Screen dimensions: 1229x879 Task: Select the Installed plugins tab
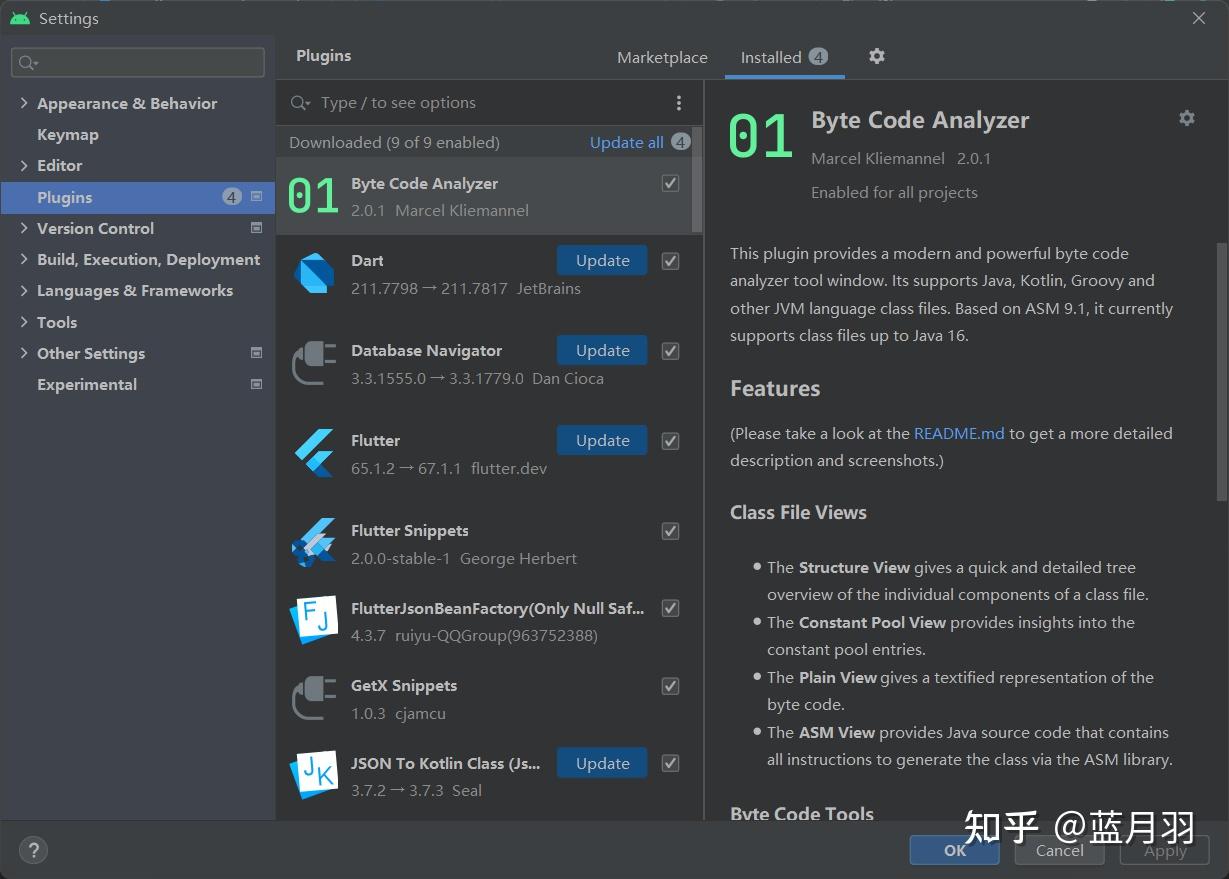pos(771,58)
